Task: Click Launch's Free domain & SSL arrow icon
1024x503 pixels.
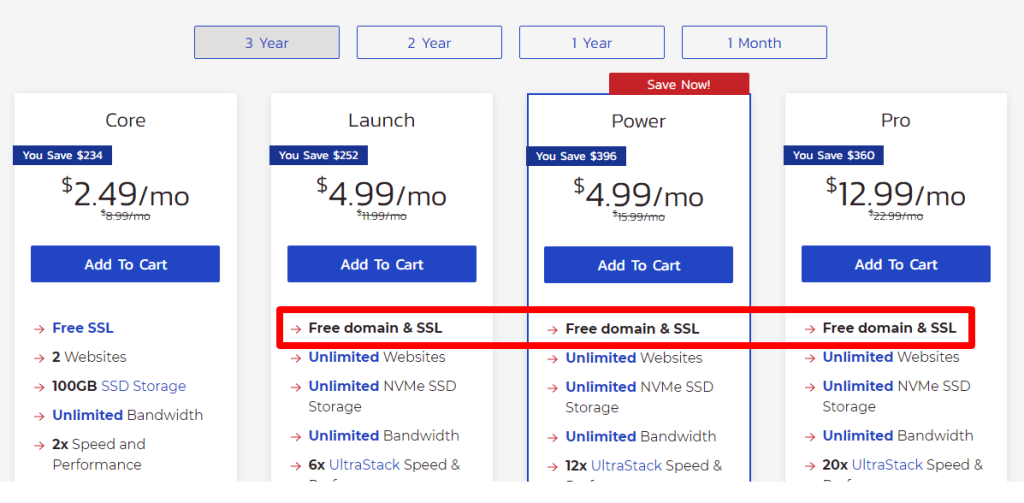Action: (x=295, y=328)
